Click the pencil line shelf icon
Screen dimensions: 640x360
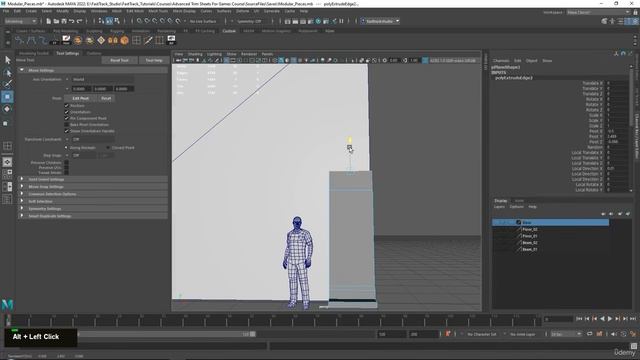tap(148, 40)
